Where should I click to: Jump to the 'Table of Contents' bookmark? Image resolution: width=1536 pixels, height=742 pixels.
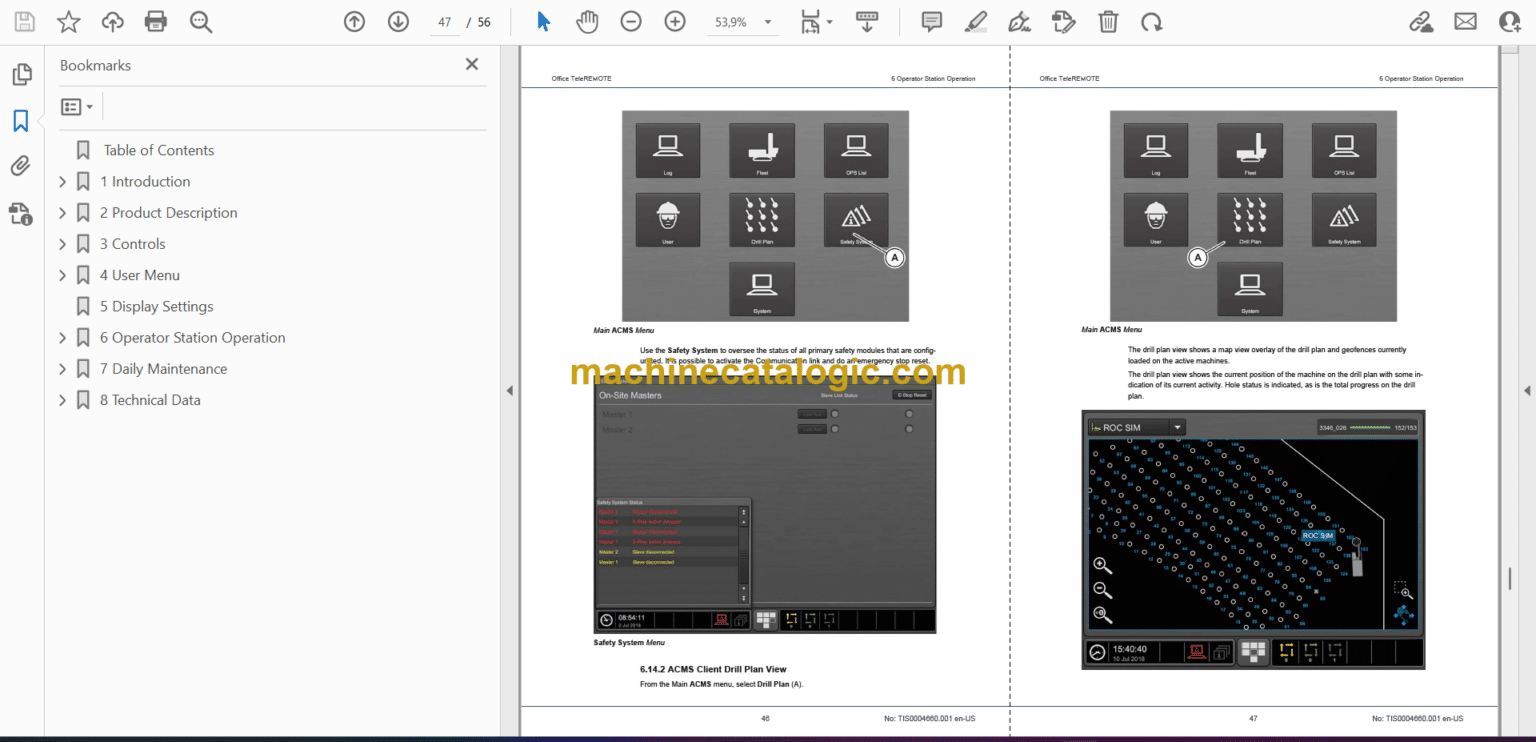(x=158, y=149)
